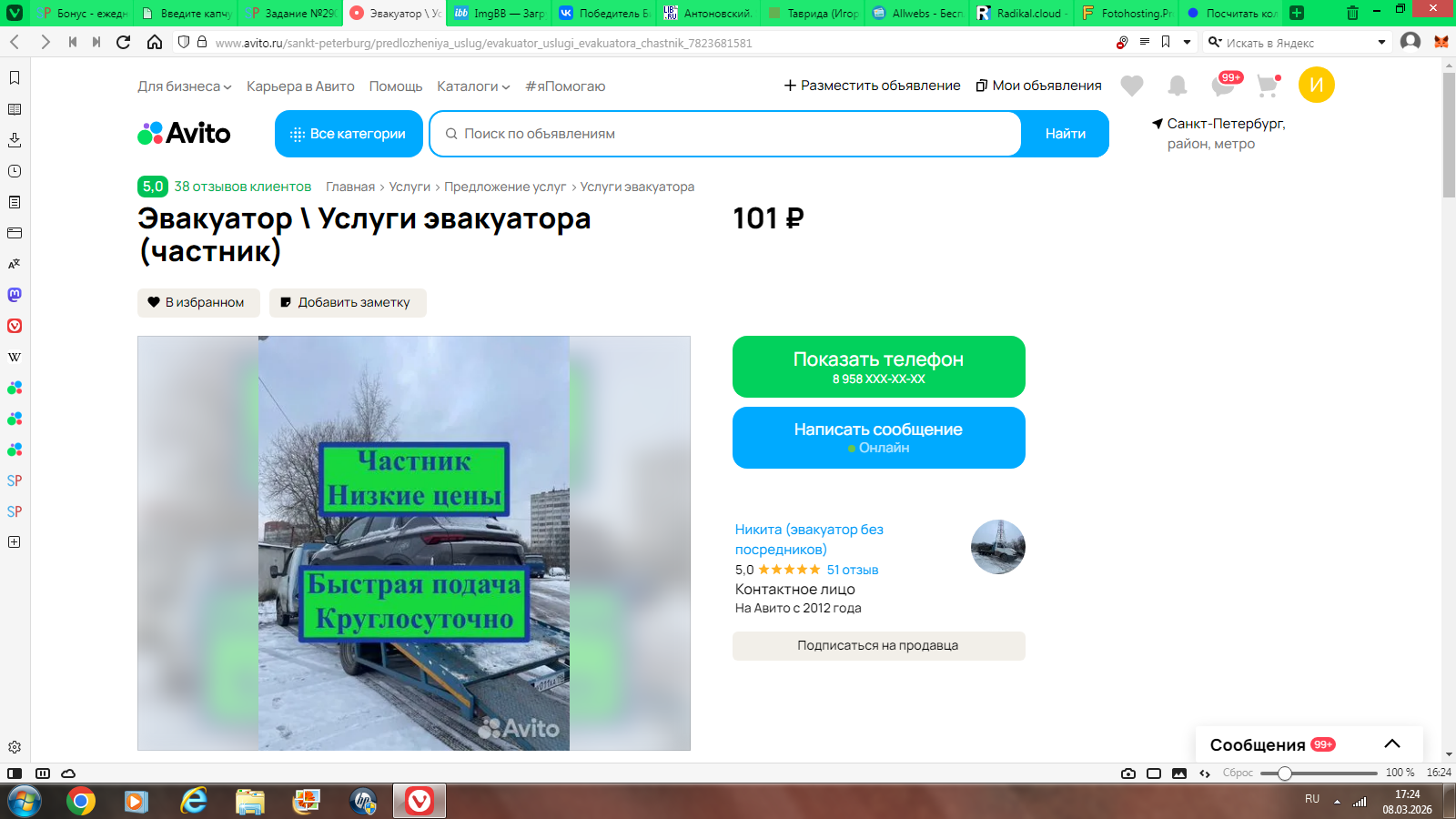The width and height of the screenshot is (1456, 819).
Task: Open the tracker blocker shield icon
Action: (184, 42)
